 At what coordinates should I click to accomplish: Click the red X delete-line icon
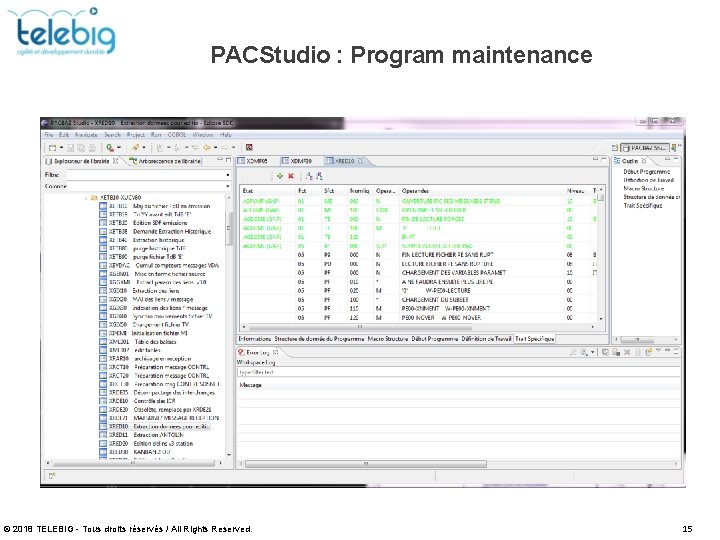(291, 176)
